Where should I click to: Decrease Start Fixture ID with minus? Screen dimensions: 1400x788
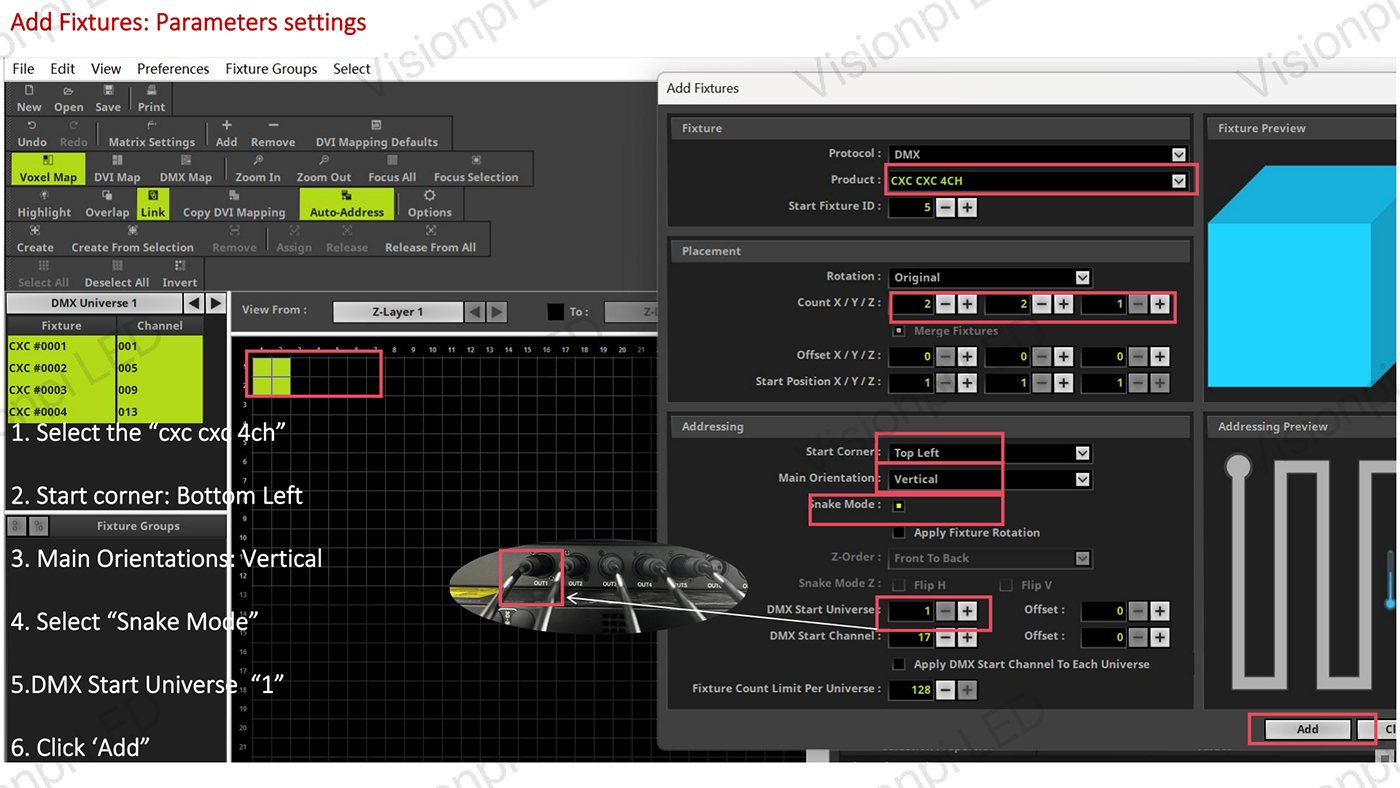[x=946, y=208]
